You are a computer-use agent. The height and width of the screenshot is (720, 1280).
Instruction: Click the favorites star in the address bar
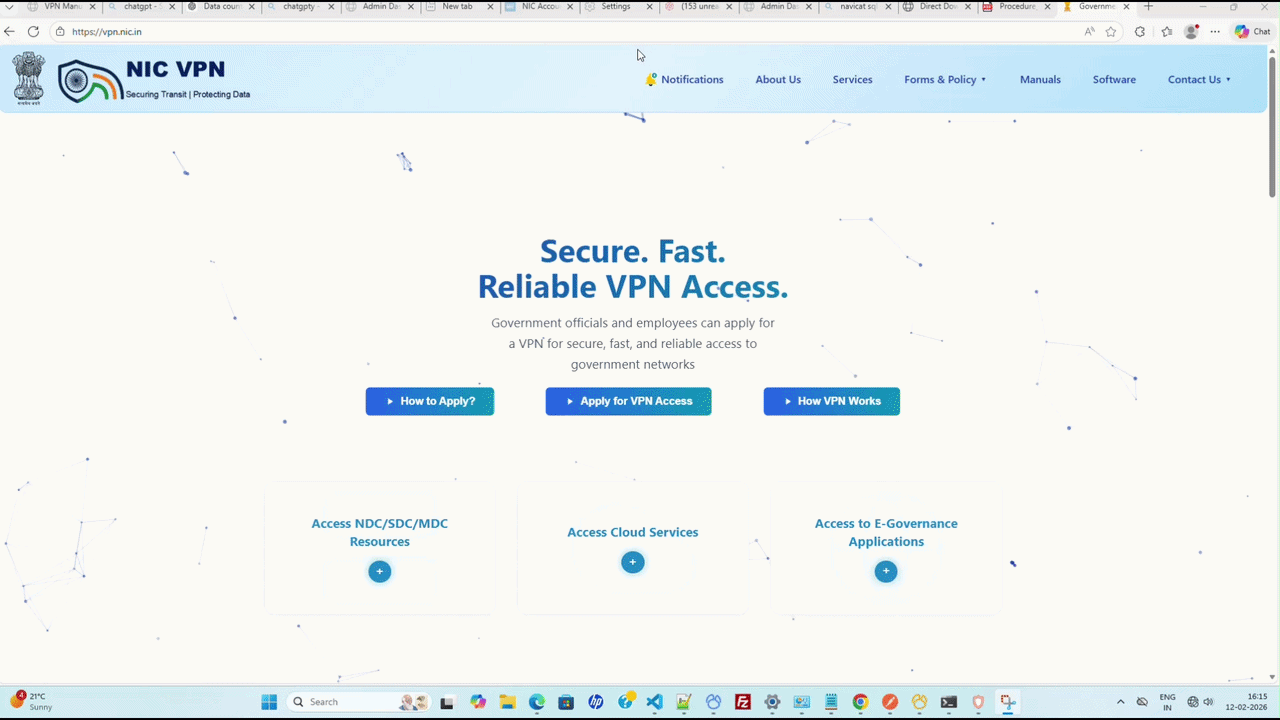[1110, 31]
